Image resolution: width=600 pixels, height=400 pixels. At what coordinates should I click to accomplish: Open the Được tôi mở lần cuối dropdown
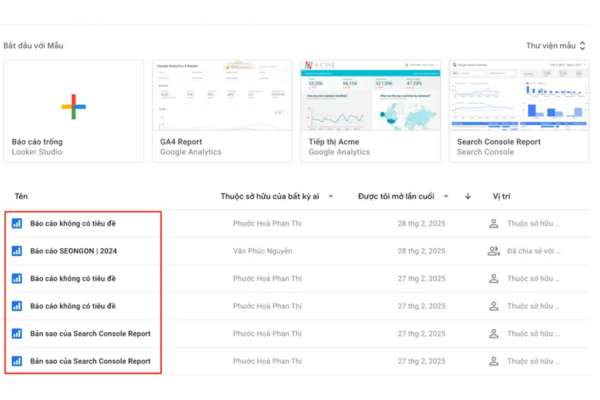point(403,196)
